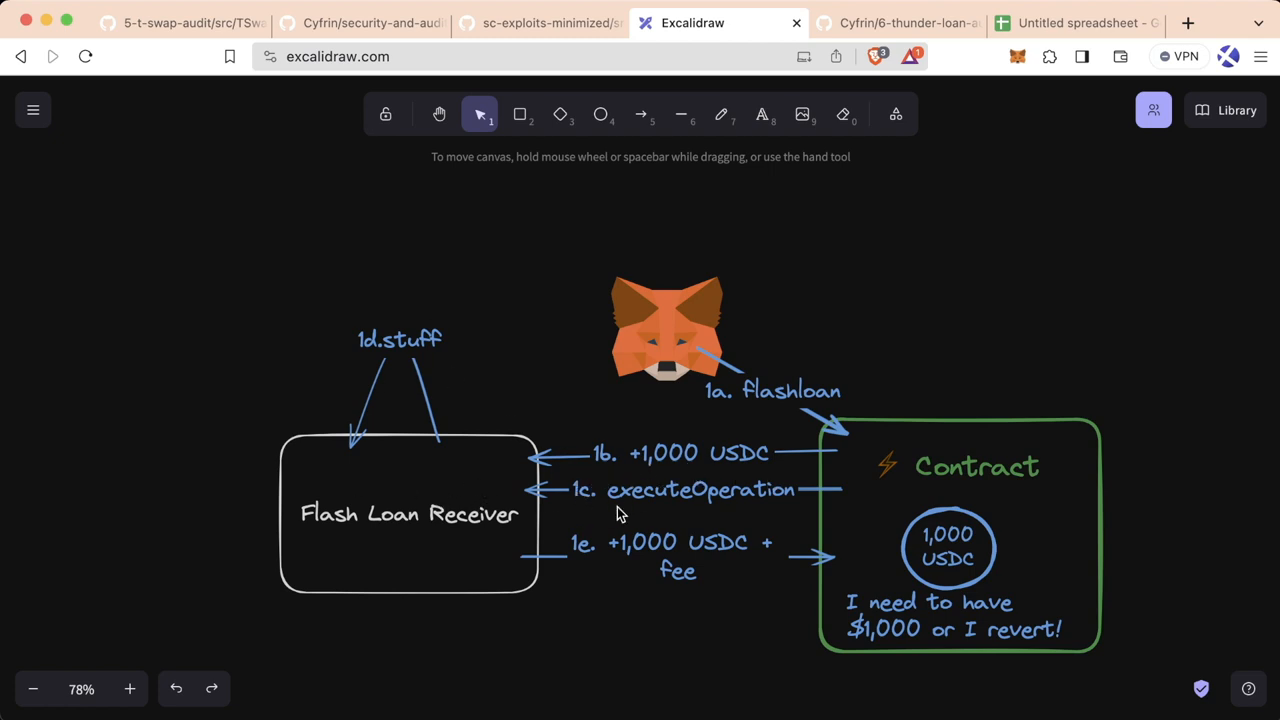Select the Diamond shape tool
1280x720 pixels.
tap(560, 115)
